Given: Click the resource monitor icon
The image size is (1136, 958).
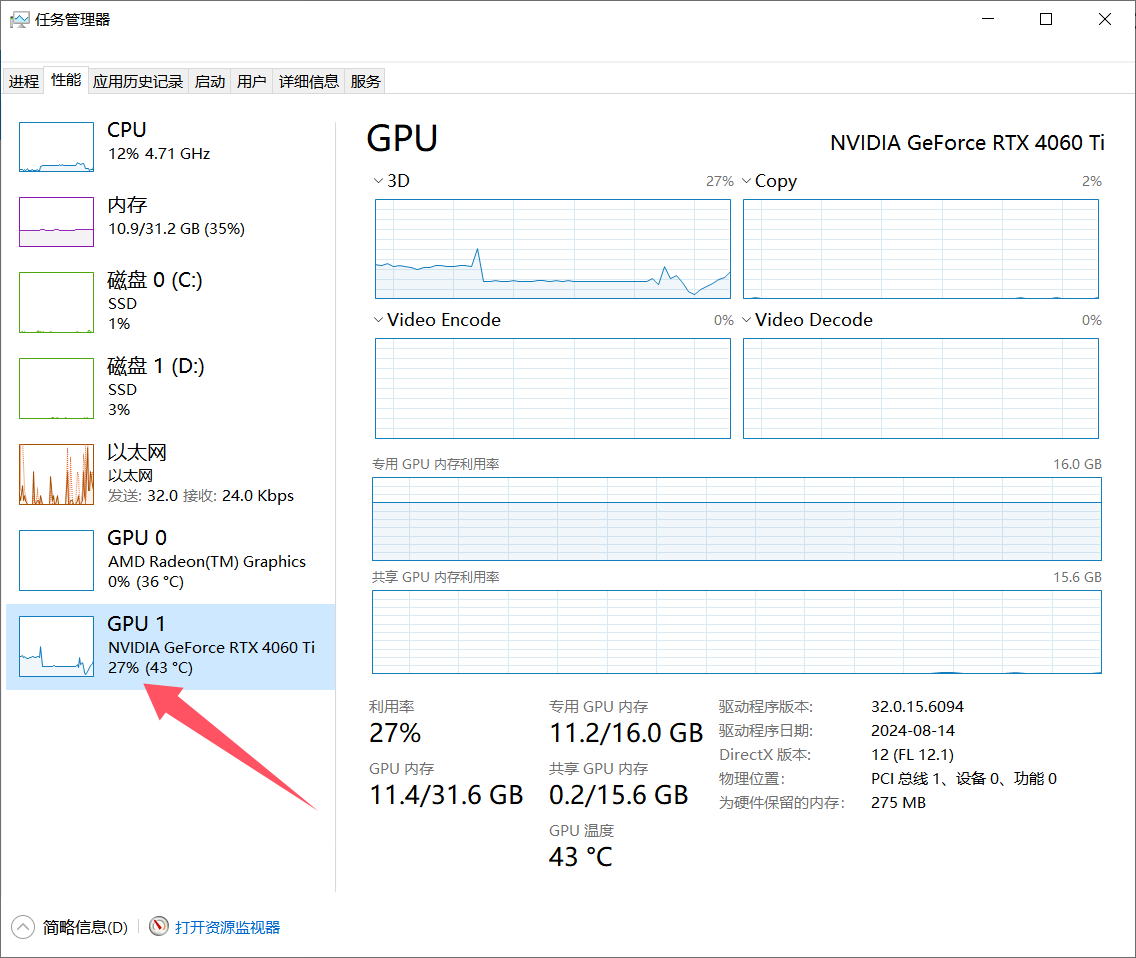Looking at the screenshot, I should click(159, 926).
